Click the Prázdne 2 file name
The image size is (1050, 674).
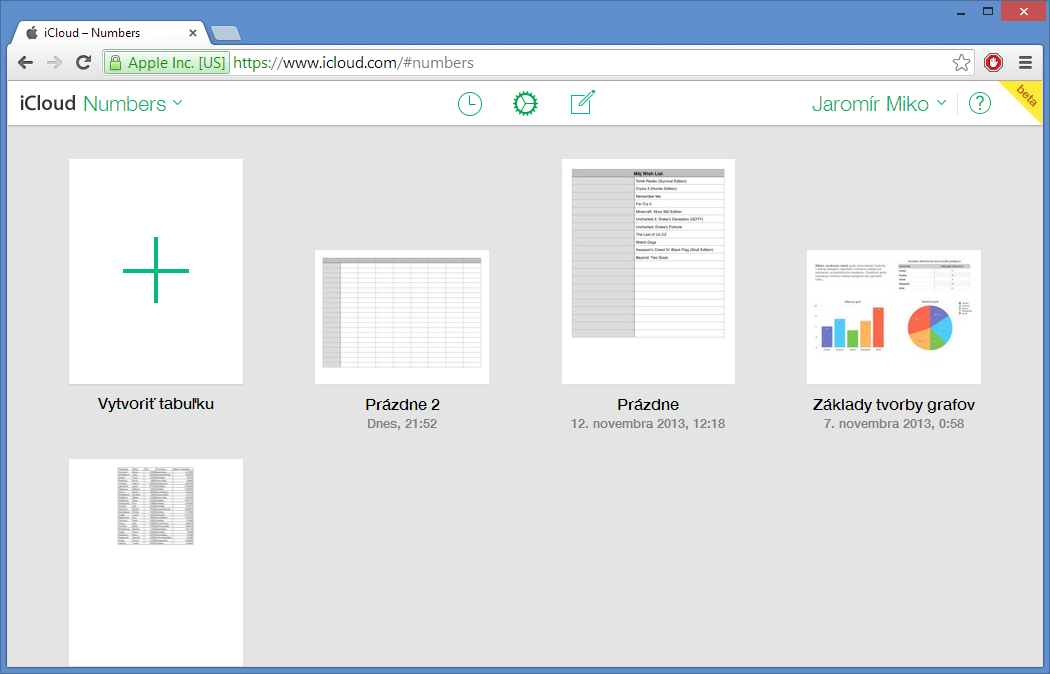402,404
